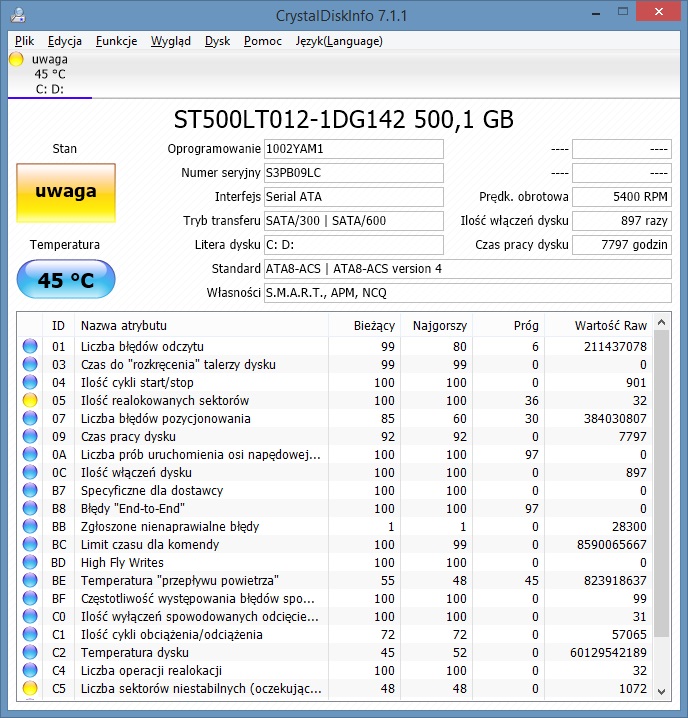Click the Wartość Raw column header

click(599, 326)
